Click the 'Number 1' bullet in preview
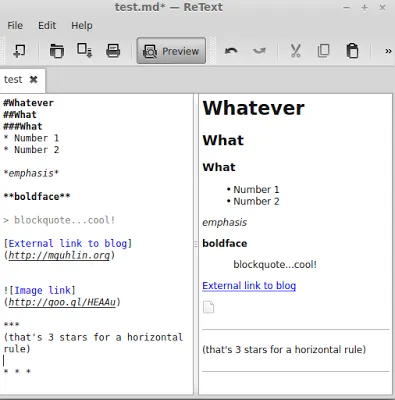 point(256,189)
